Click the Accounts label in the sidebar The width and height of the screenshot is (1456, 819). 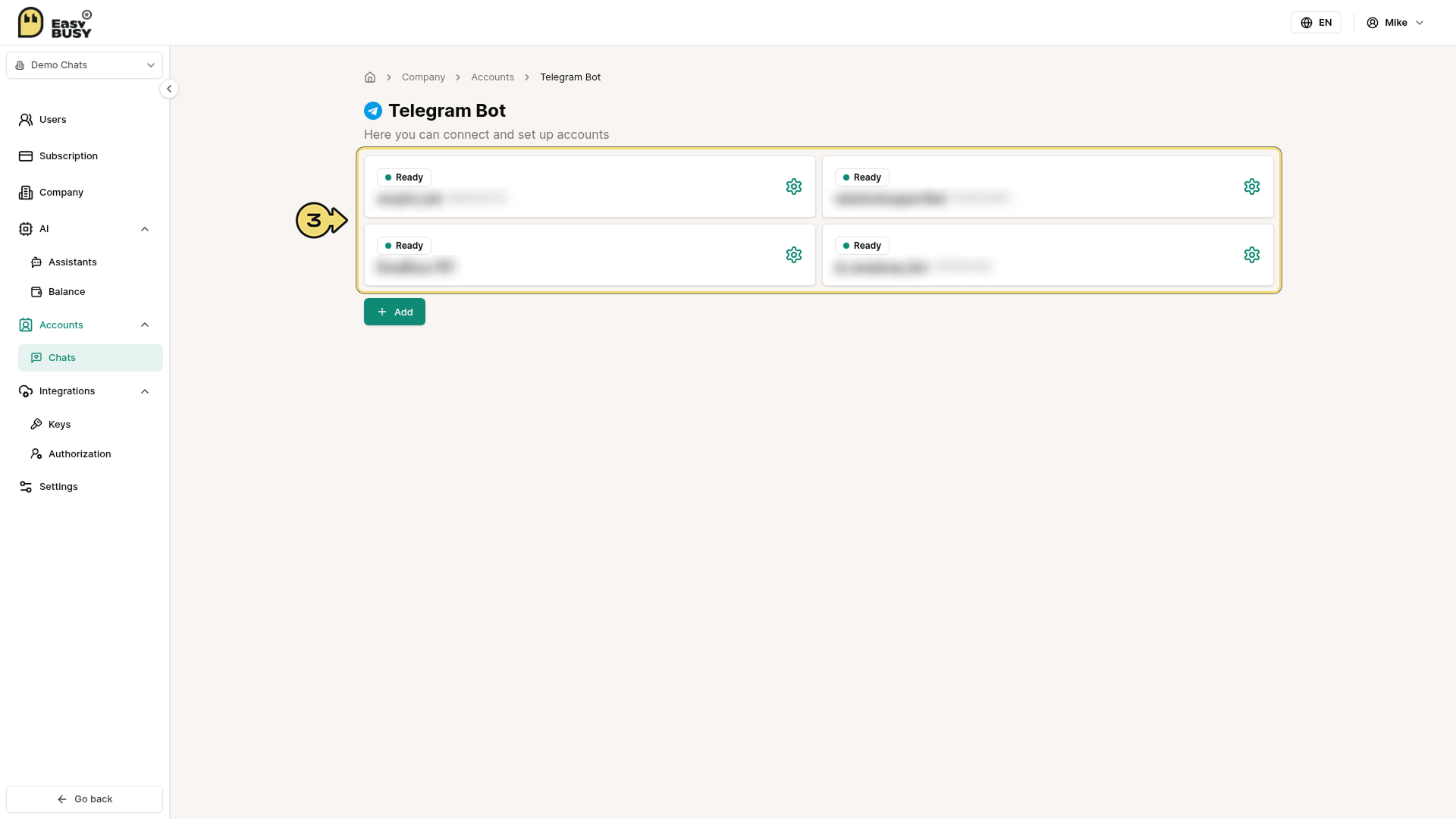61,325
